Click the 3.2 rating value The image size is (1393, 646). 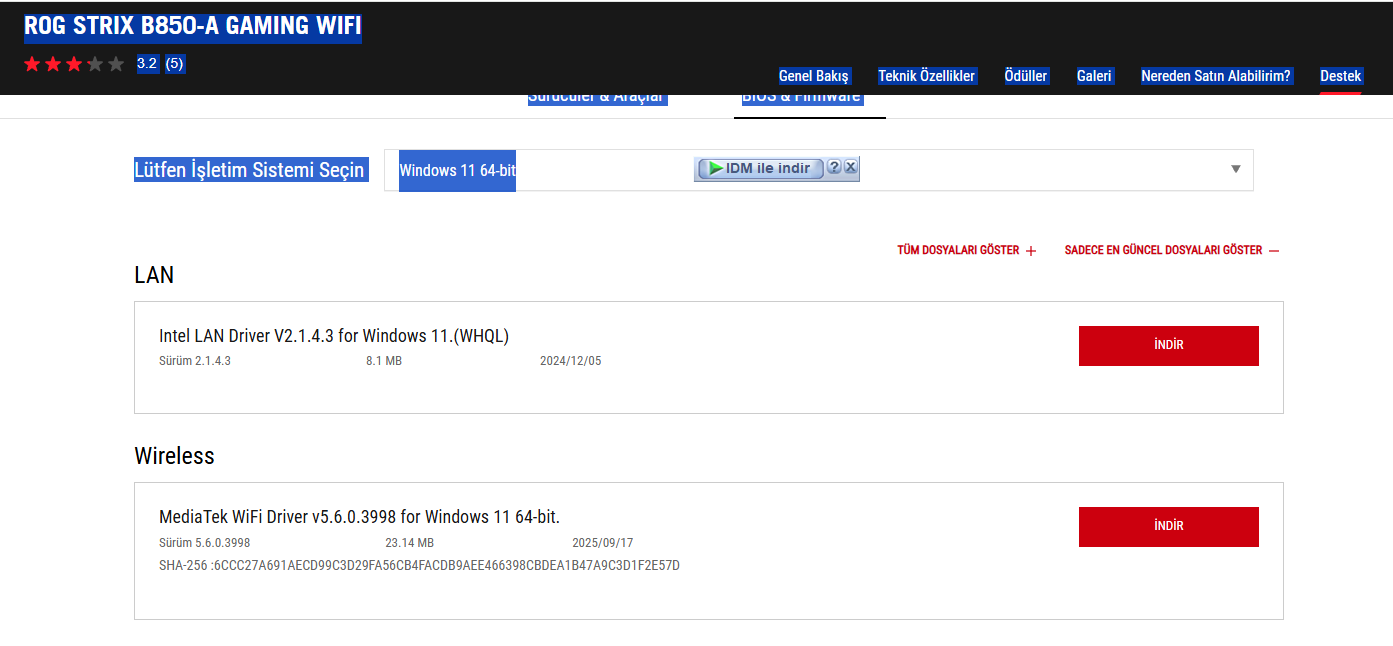pos(147,64)
